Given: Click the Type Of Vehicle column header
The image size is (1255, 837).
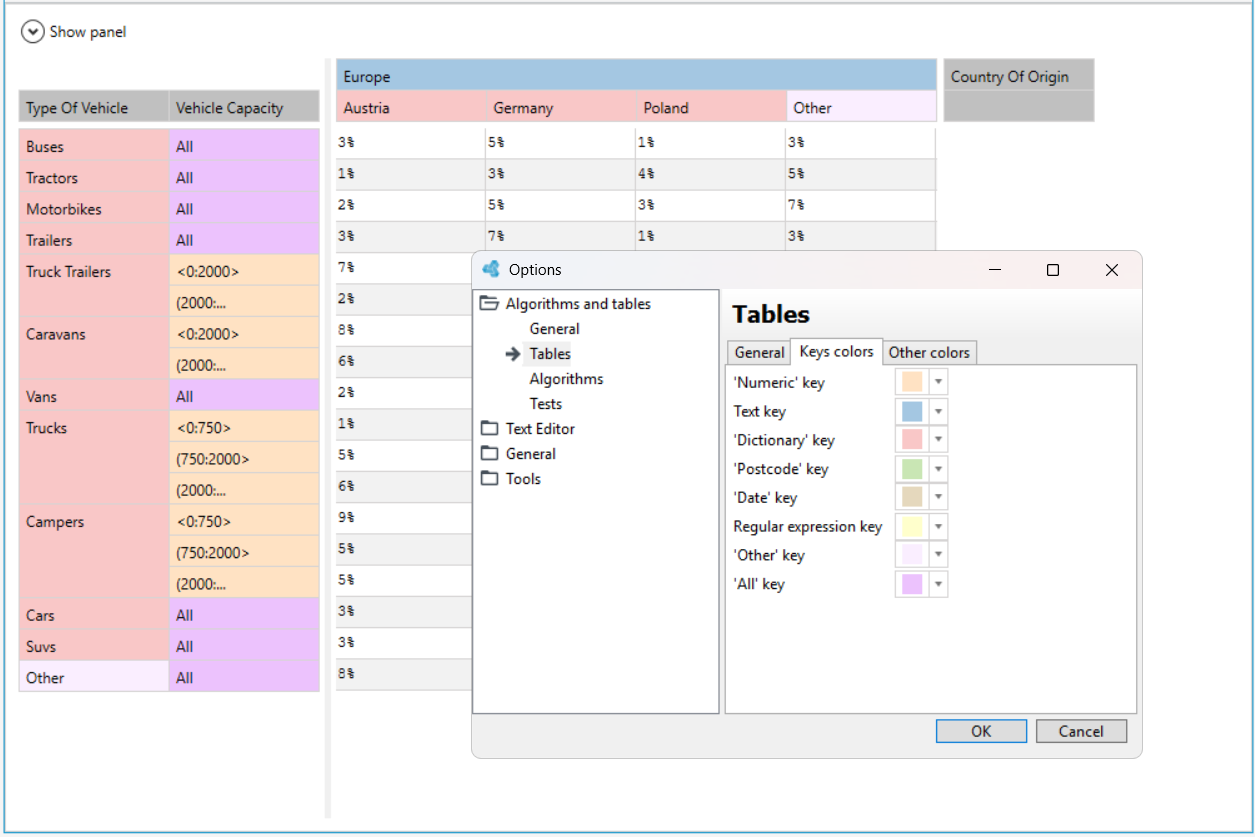Looking at the screenshot, I should [x=94, y=107].
